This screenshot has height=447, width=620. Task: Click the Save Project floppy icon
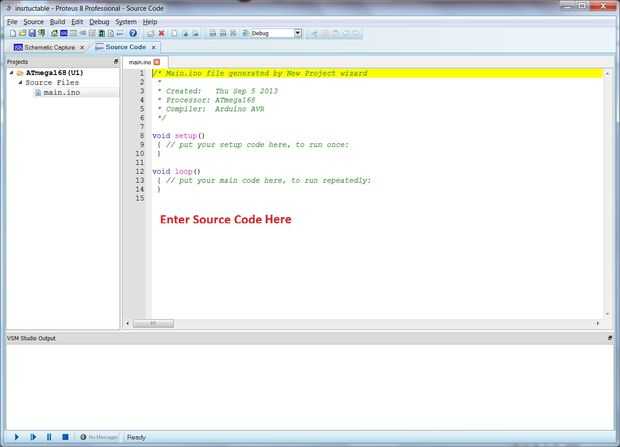click(x=32, y=34)
